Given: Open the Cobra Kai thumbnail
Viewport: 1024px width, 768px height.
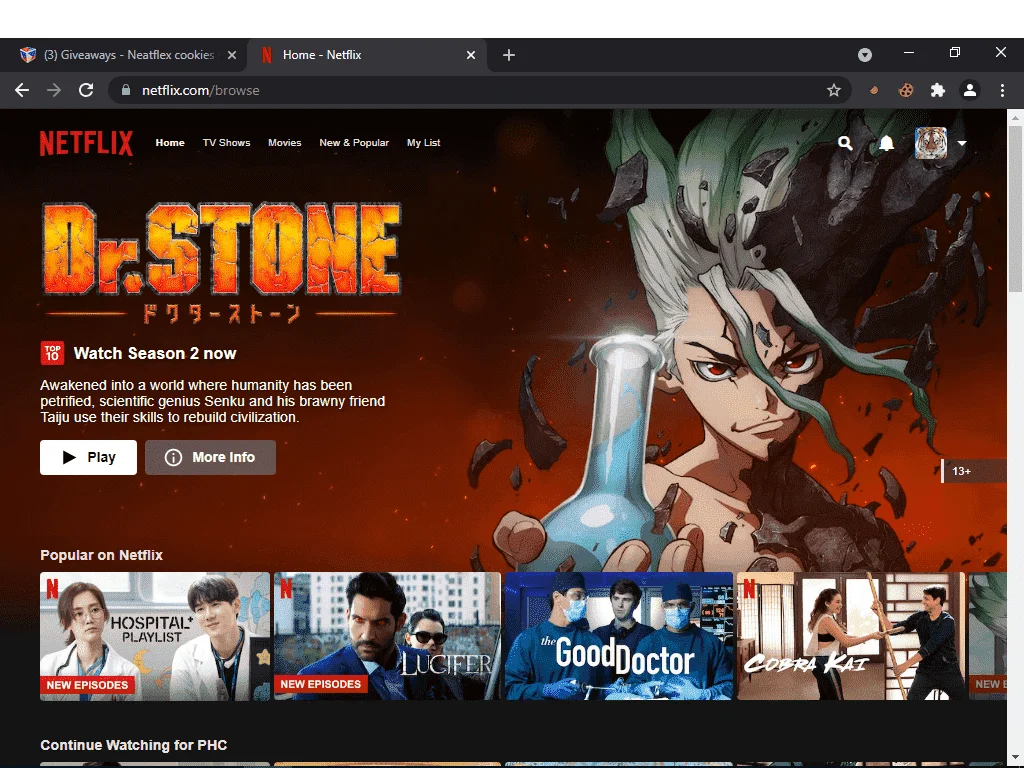Looking at the screenshot, I should tap(850, 636).
